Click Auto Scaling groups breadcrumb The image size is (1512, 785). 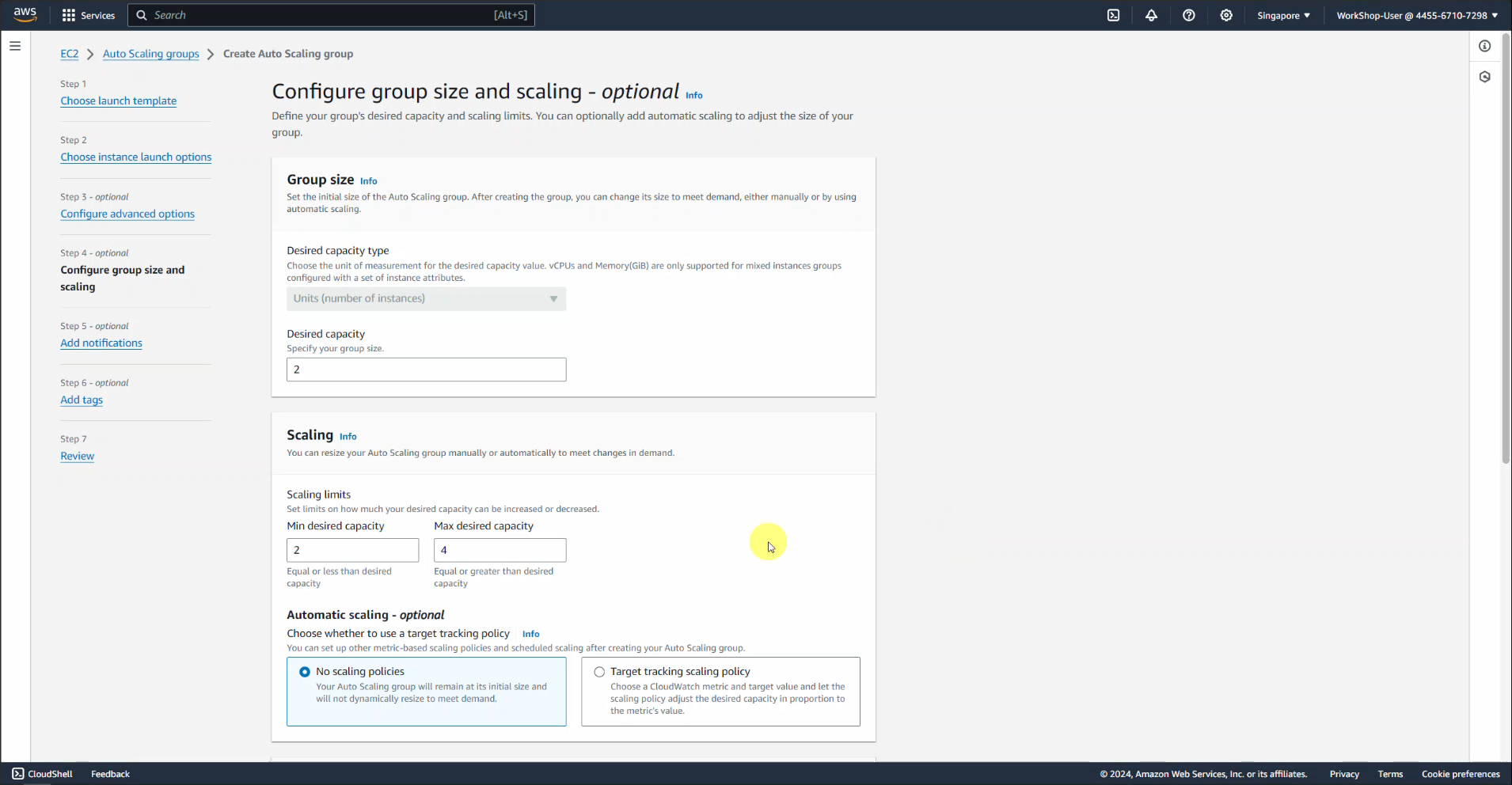coord(150,54)
